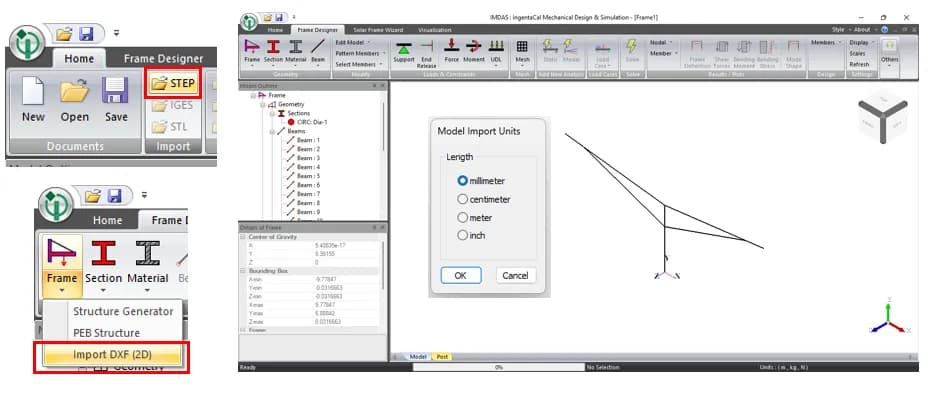Select the Force load icon
This screenshot has width=935, height=396.
(x=451, y=47)
